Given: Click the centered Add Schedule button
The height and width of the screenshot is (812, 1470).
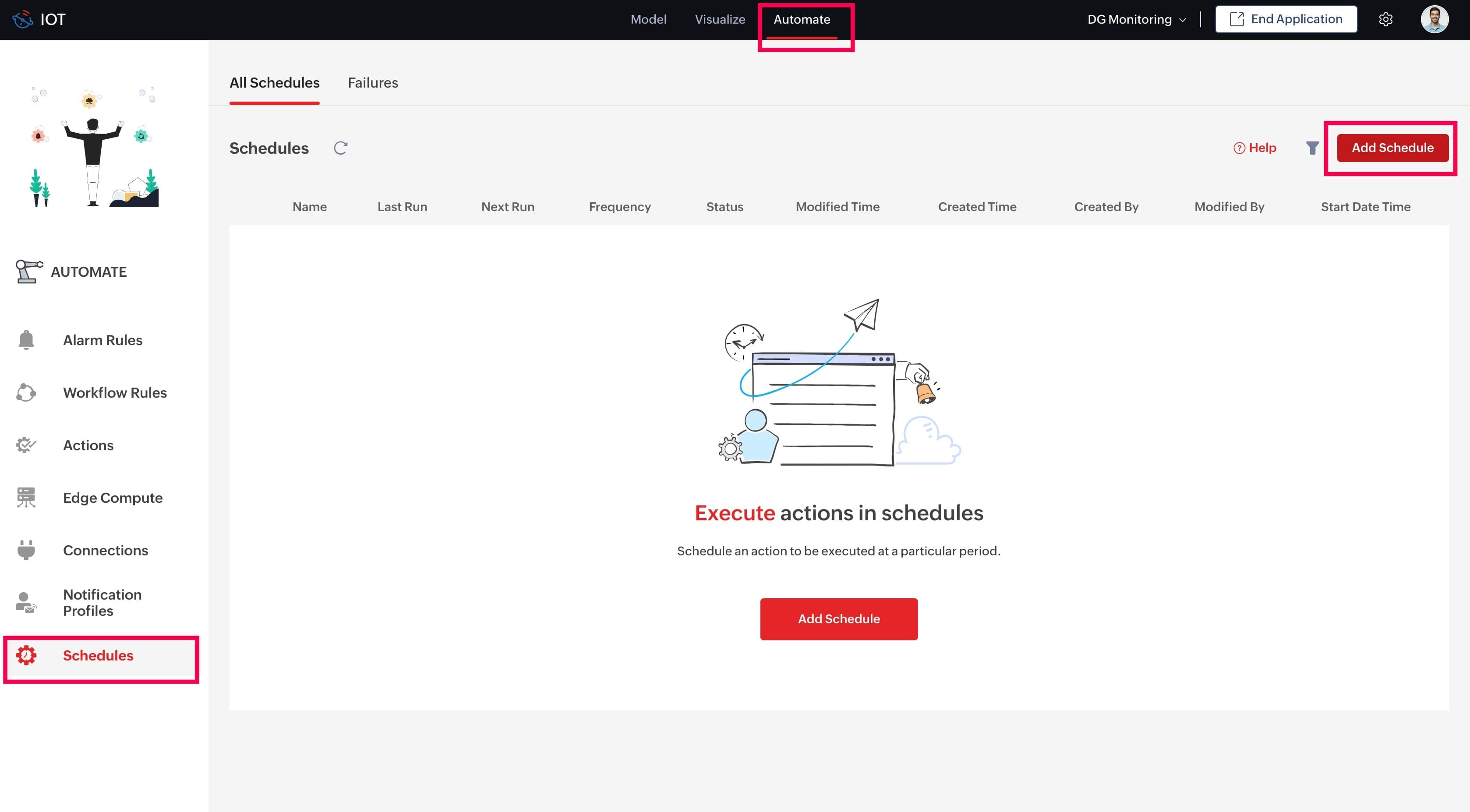Looking at the screenshot, I should pos(838,618).
